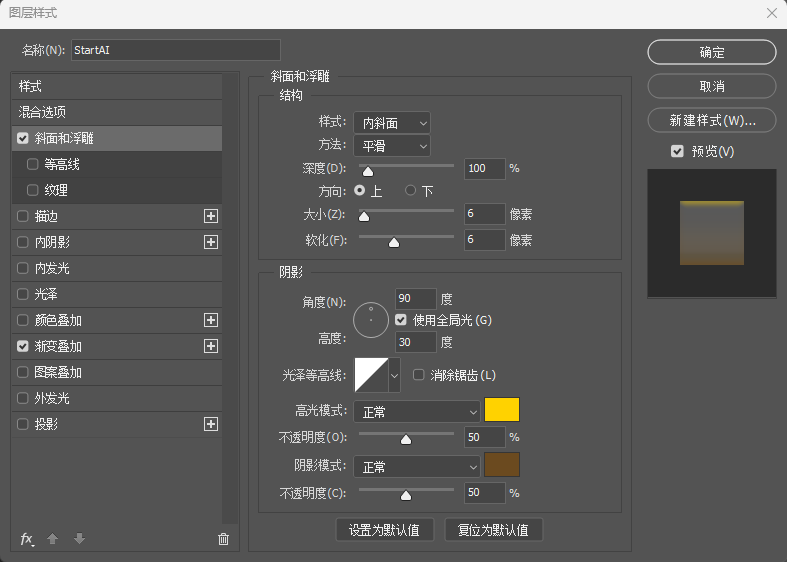Select direction 下 radio button
Screen dimensions: 787x562
coord(411,190)
